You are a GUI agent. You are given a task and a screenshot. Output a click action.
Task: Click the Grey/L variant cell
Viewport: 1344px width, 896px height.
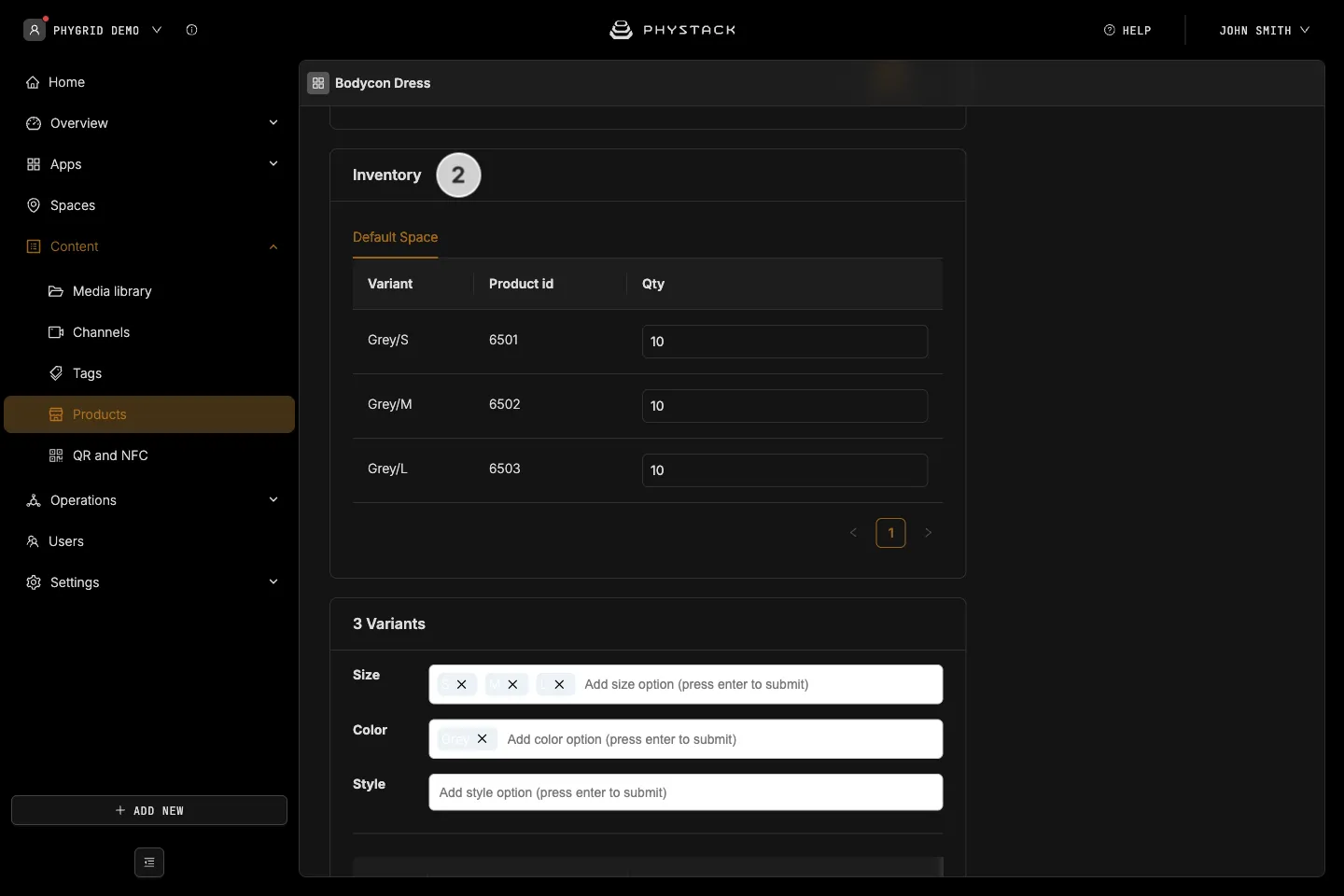click(x=387, y=469)
